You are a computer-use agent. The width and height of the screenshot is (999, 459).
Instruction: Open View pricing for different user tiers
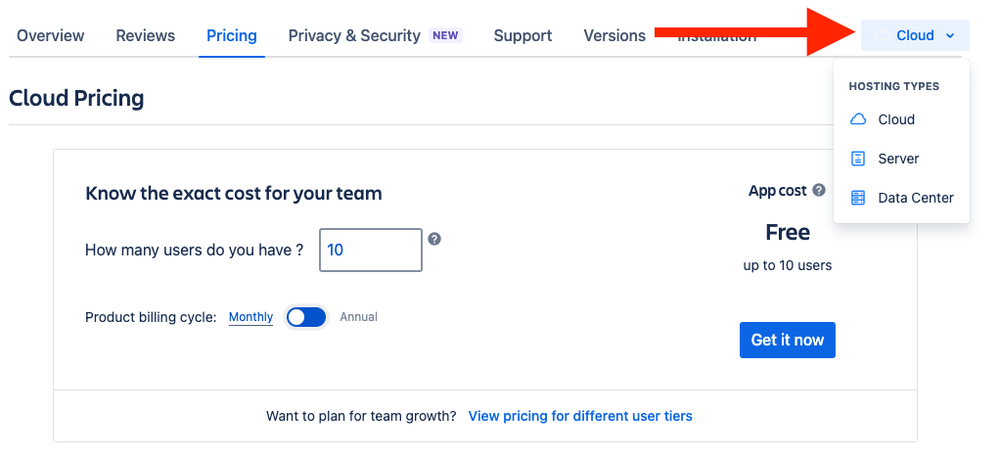(580, 416)
